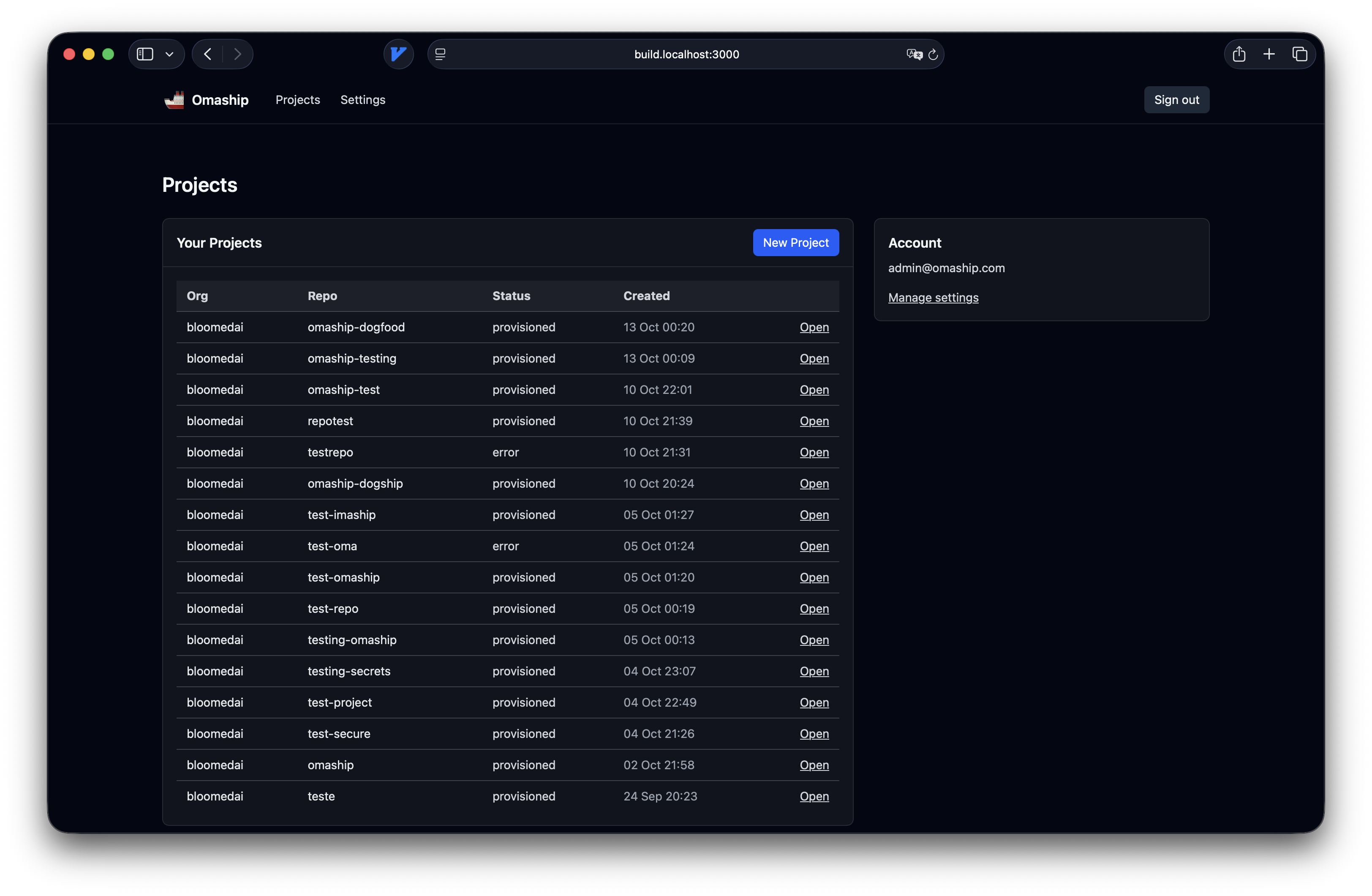This screenshot has height=896, width=1372.
Task: Click the Sign out button
Action: 1176,100
